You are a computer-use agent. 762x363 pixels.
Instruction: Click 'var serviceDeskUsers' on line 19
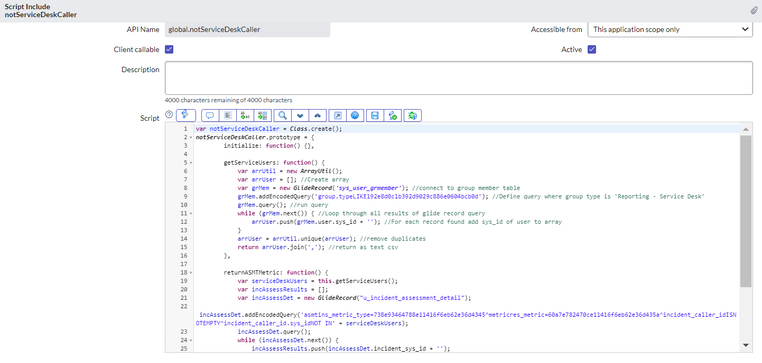click(318, 280)
